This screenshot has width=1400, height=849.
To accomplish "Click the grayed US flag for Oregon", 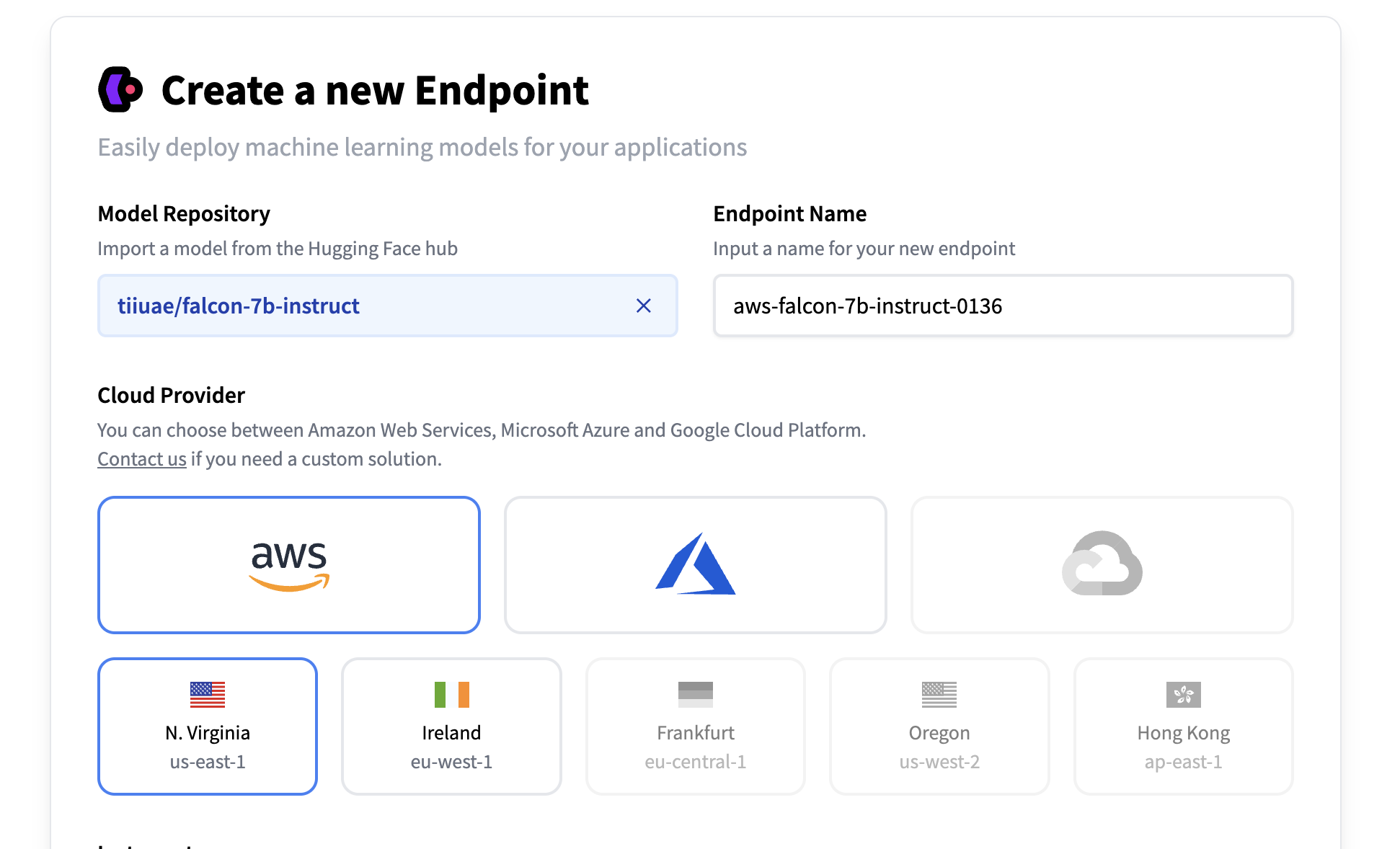I will tap(939, 694).
